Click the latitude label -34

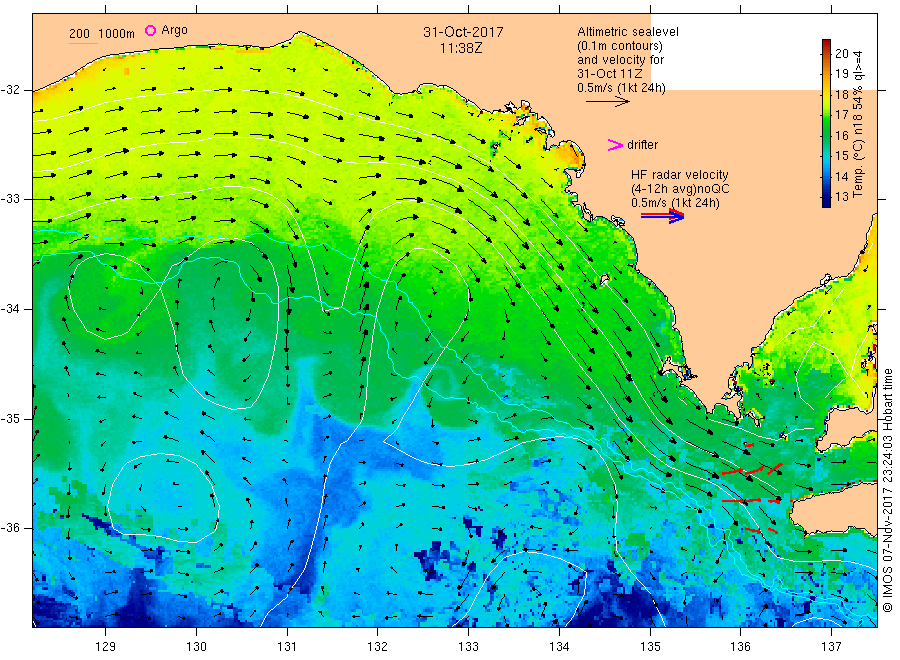(x=10, y=309)
